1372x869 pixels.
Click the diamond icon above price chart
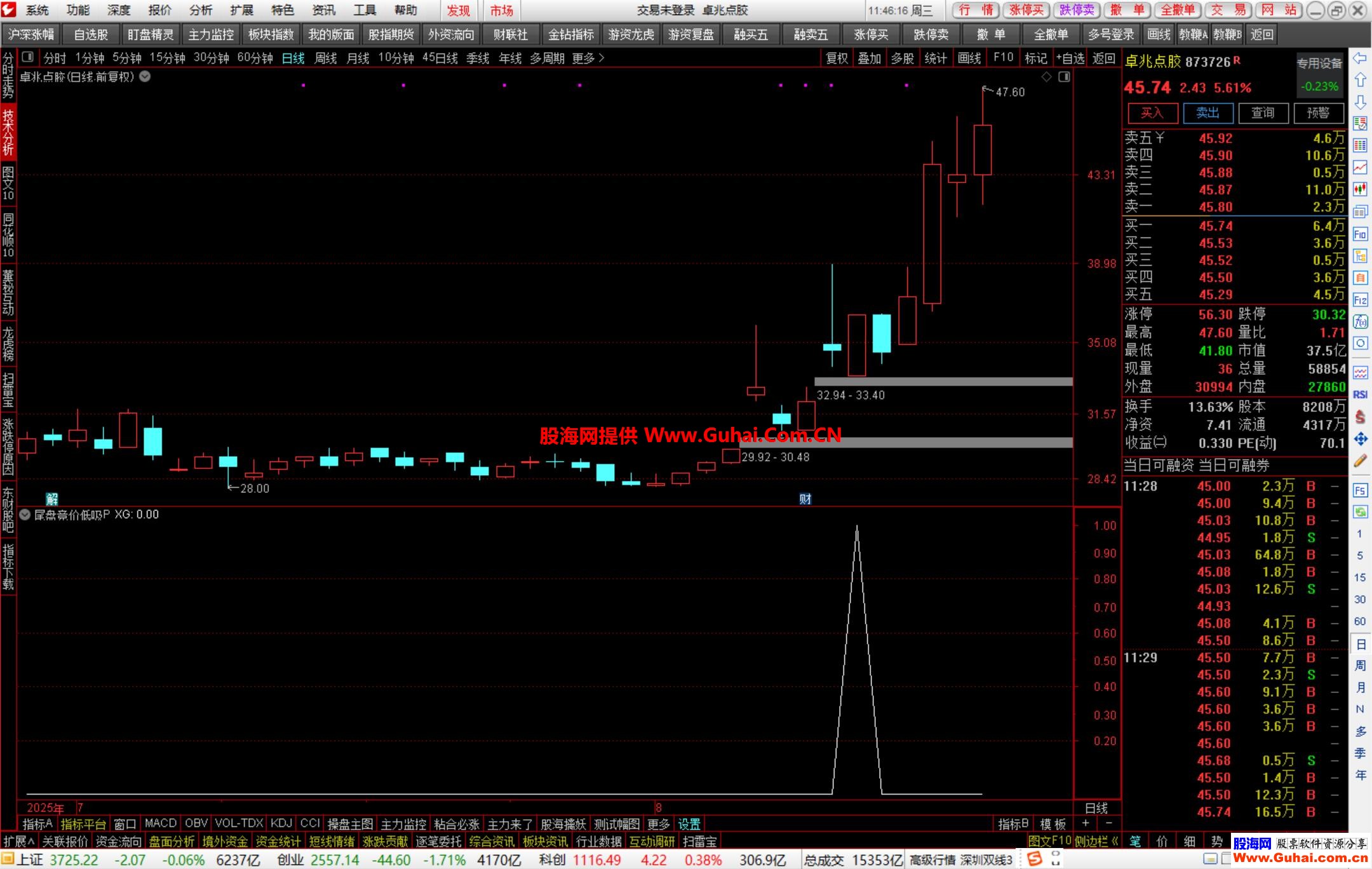click(1046, 77)
